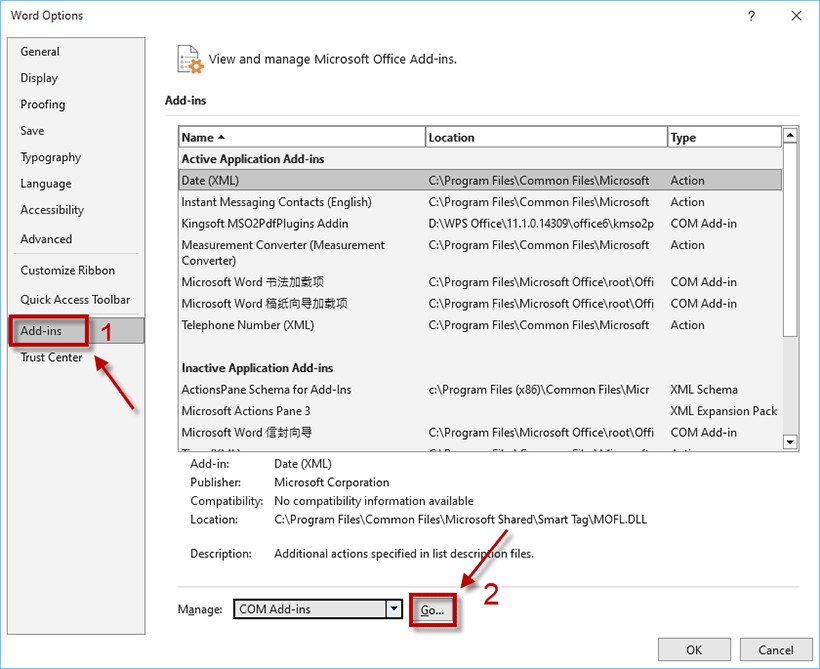Select ActionsPane Schema for Add-Ins row

click(x=480, y=390)
